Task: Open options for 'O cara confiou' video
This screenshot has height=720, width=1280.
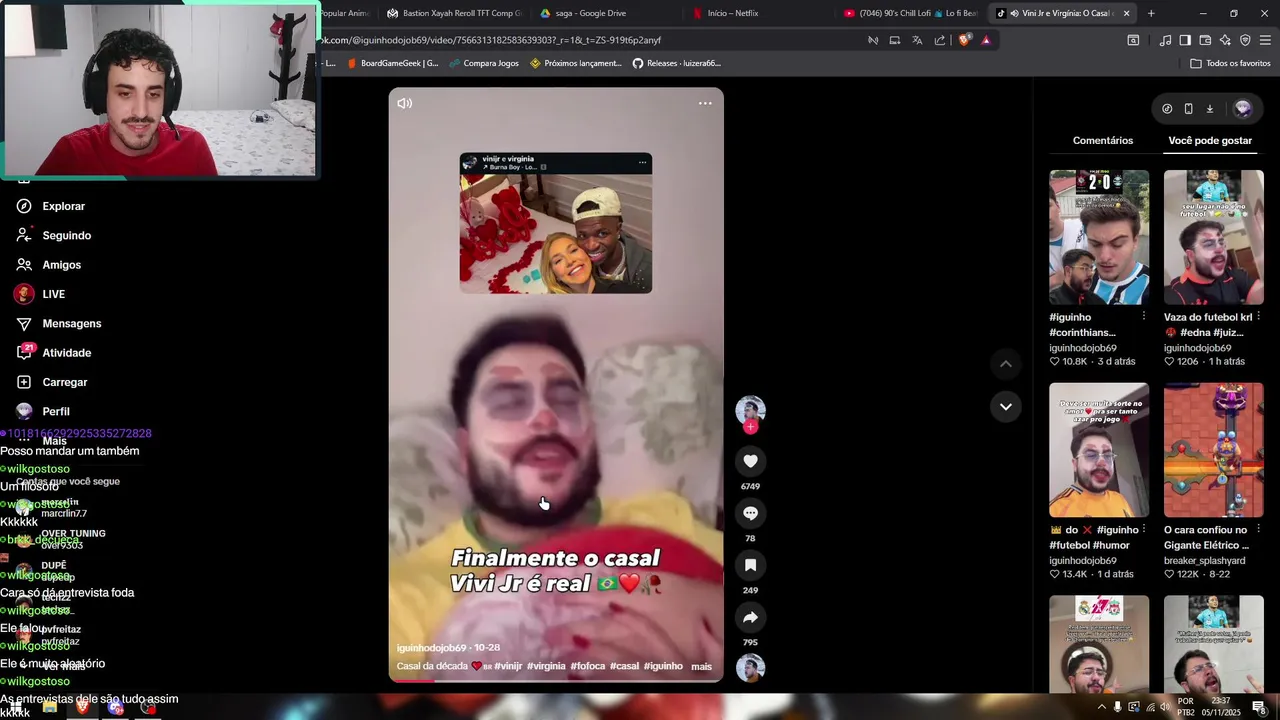Action: [x=1258, y=529]
